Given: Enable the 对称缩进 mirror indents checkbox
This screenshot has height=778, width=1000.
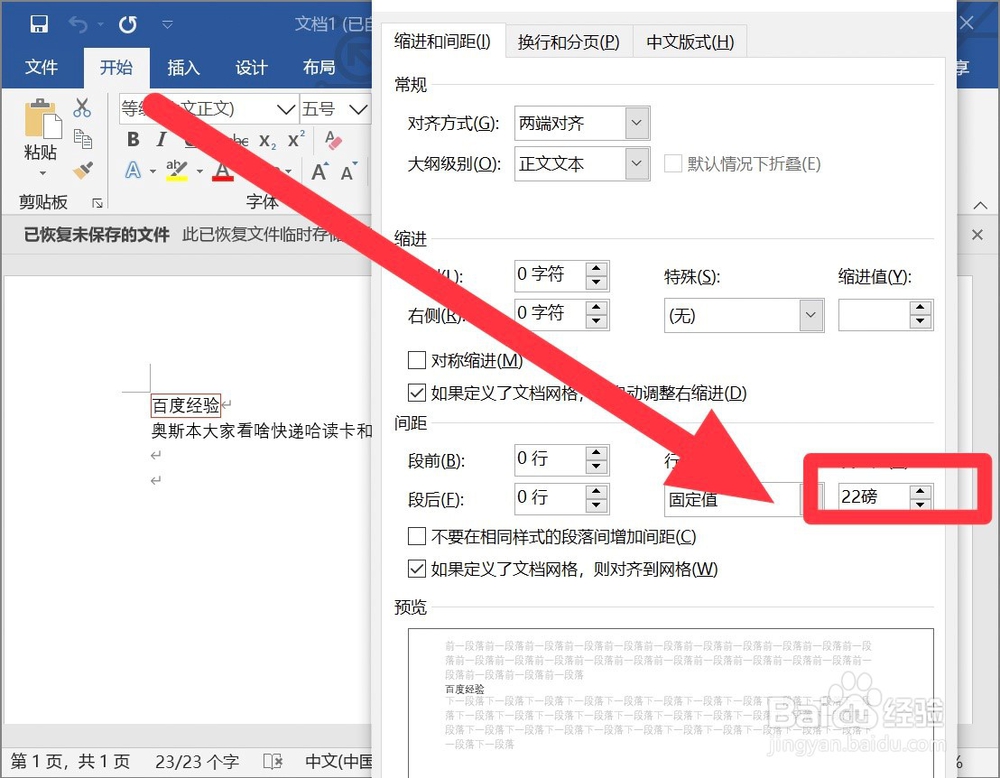Looking at the screenshot, I should [417, 360].
